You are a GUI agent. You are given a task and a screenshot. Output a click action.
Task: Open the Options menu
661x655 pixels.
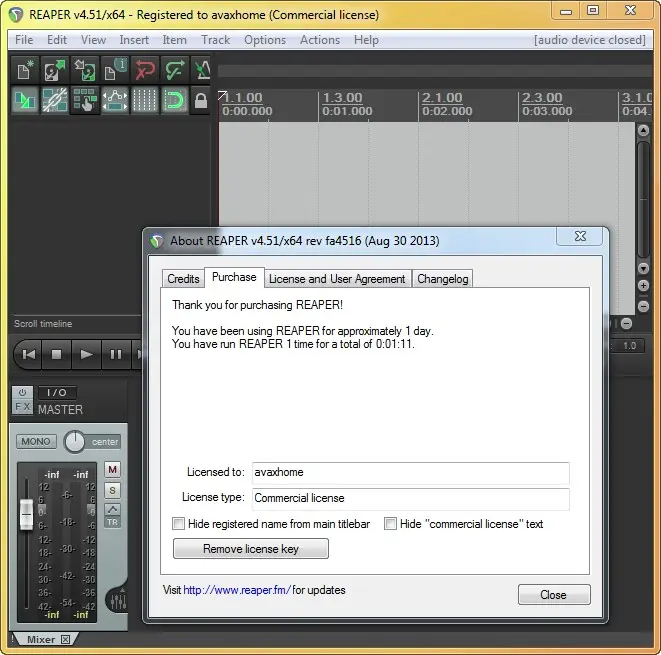(x=265, y=40)
